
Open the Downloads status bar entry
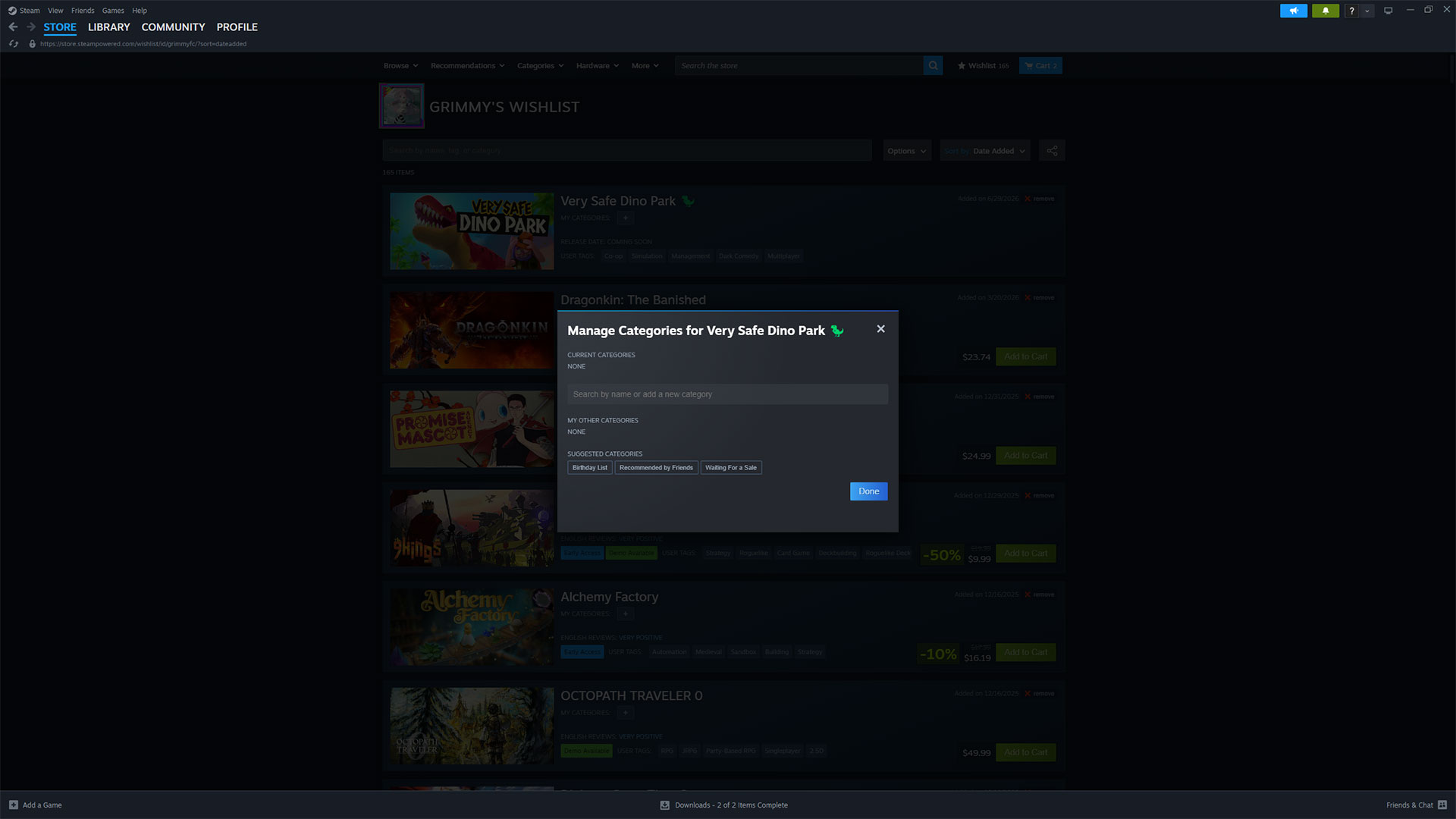click(x=724, y=805)
